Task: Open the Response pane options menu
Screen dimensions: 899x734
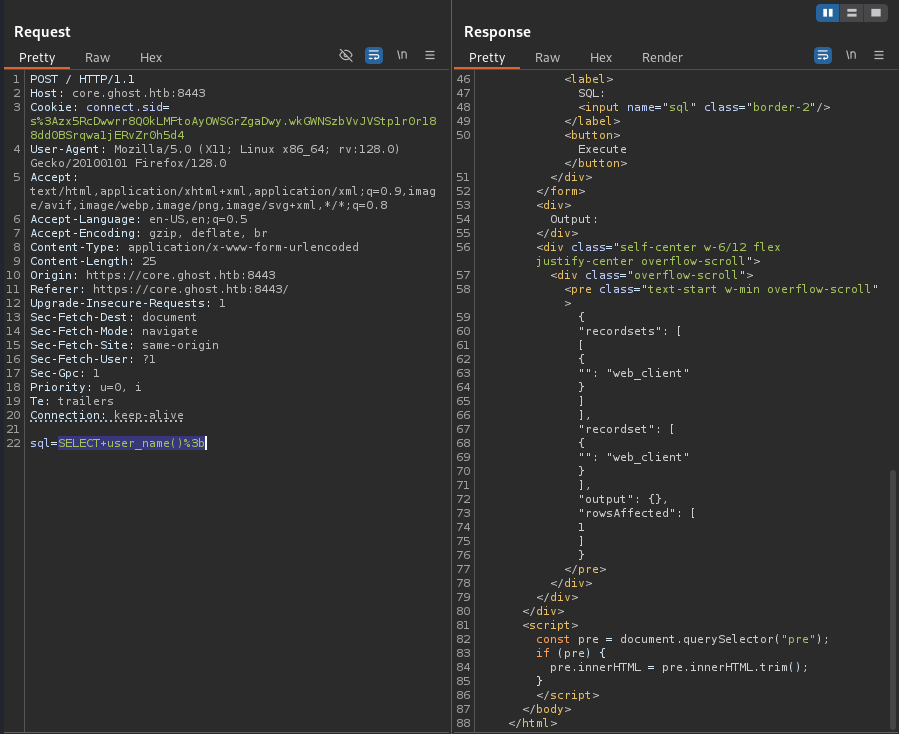Action: coord(879,55)
